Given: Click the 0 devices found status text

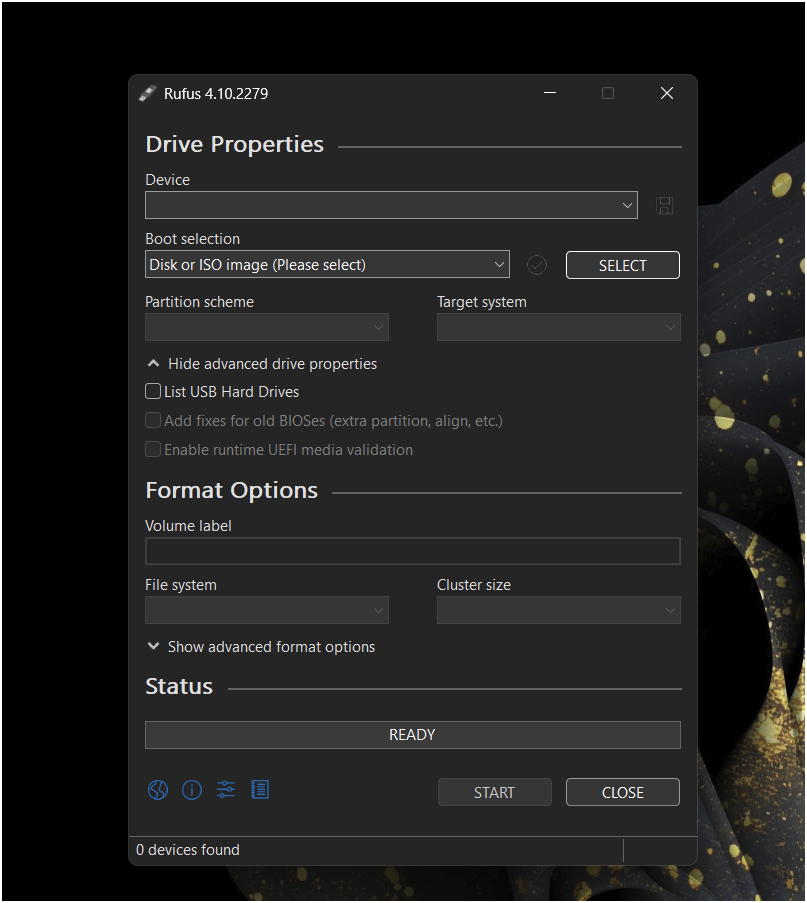Looking at the screenshot, I should coord(188,850).
